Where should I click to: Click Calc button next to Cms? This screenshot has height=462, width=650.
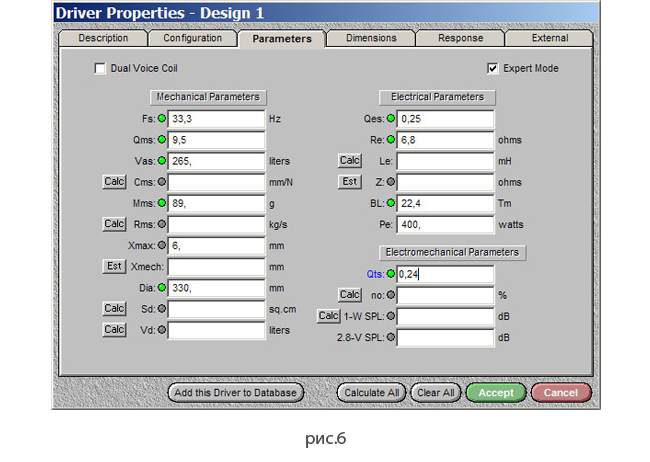click(x=114, y=182)
